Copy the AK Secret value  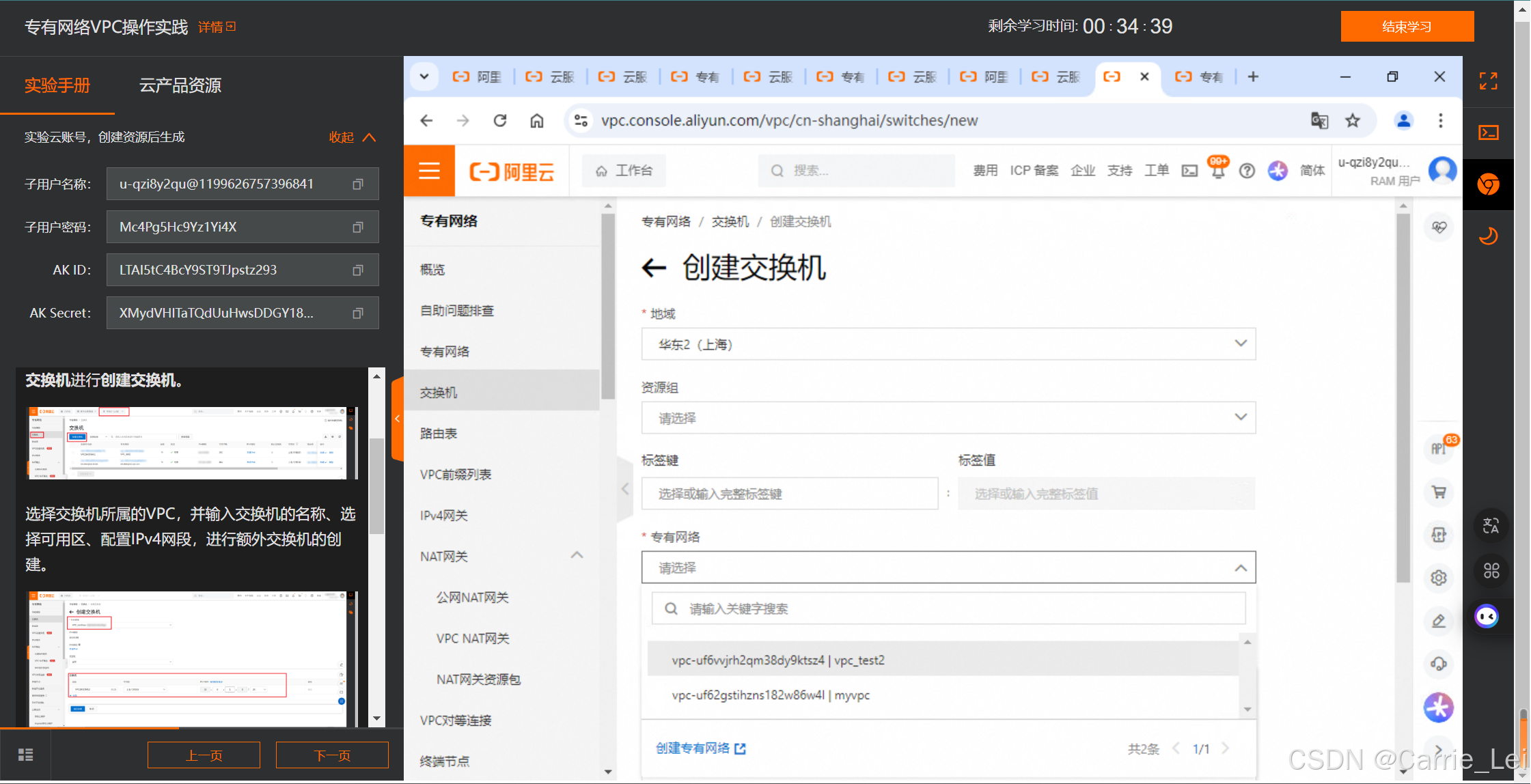357,313
